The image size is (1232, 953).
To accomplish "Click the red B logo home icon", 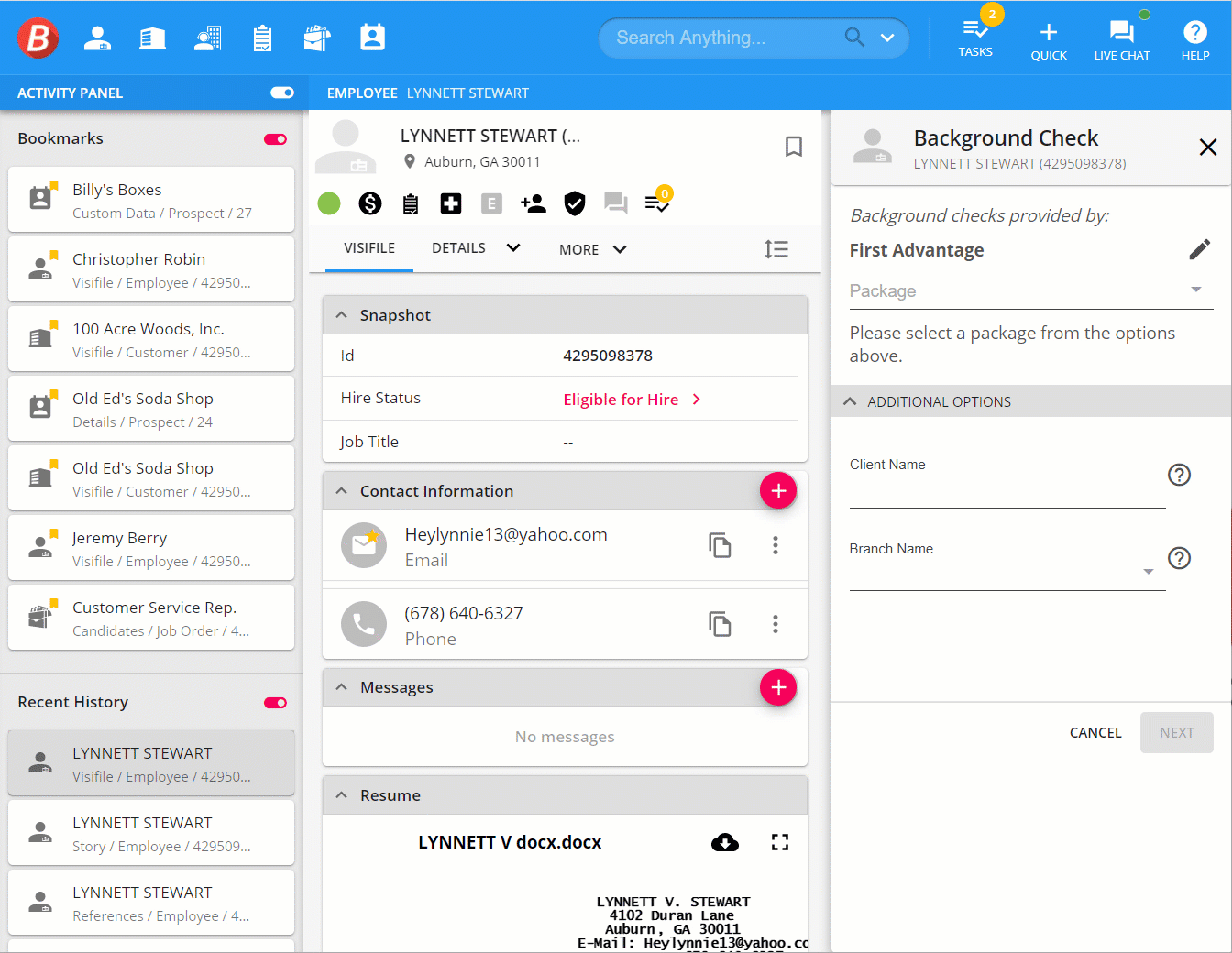I will pos(38,38).
